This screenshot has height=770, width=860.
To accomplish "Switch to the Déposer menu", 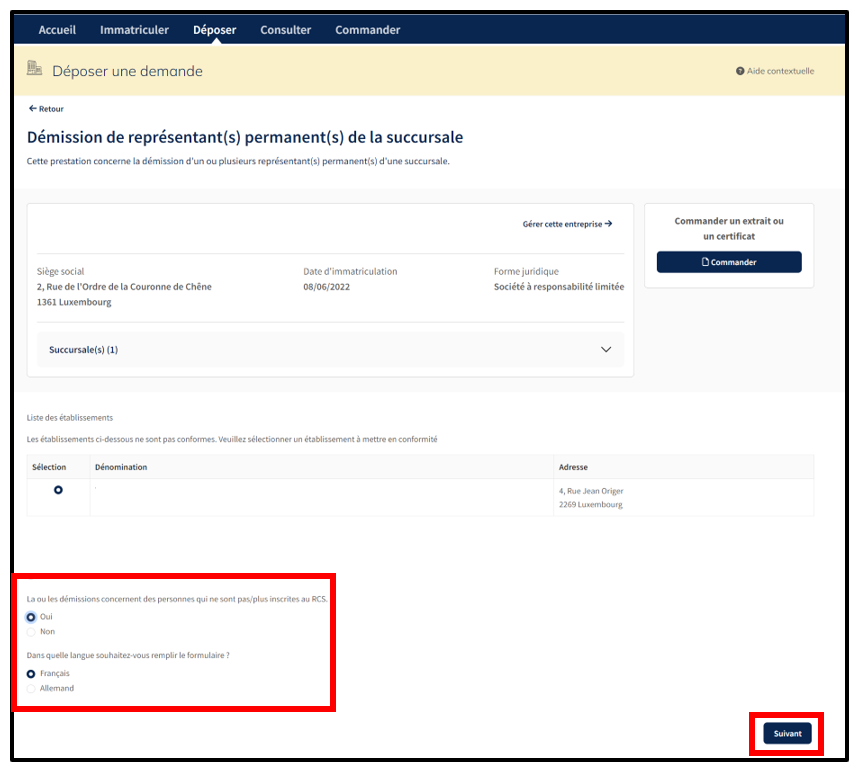I will (x=214, y=30).
